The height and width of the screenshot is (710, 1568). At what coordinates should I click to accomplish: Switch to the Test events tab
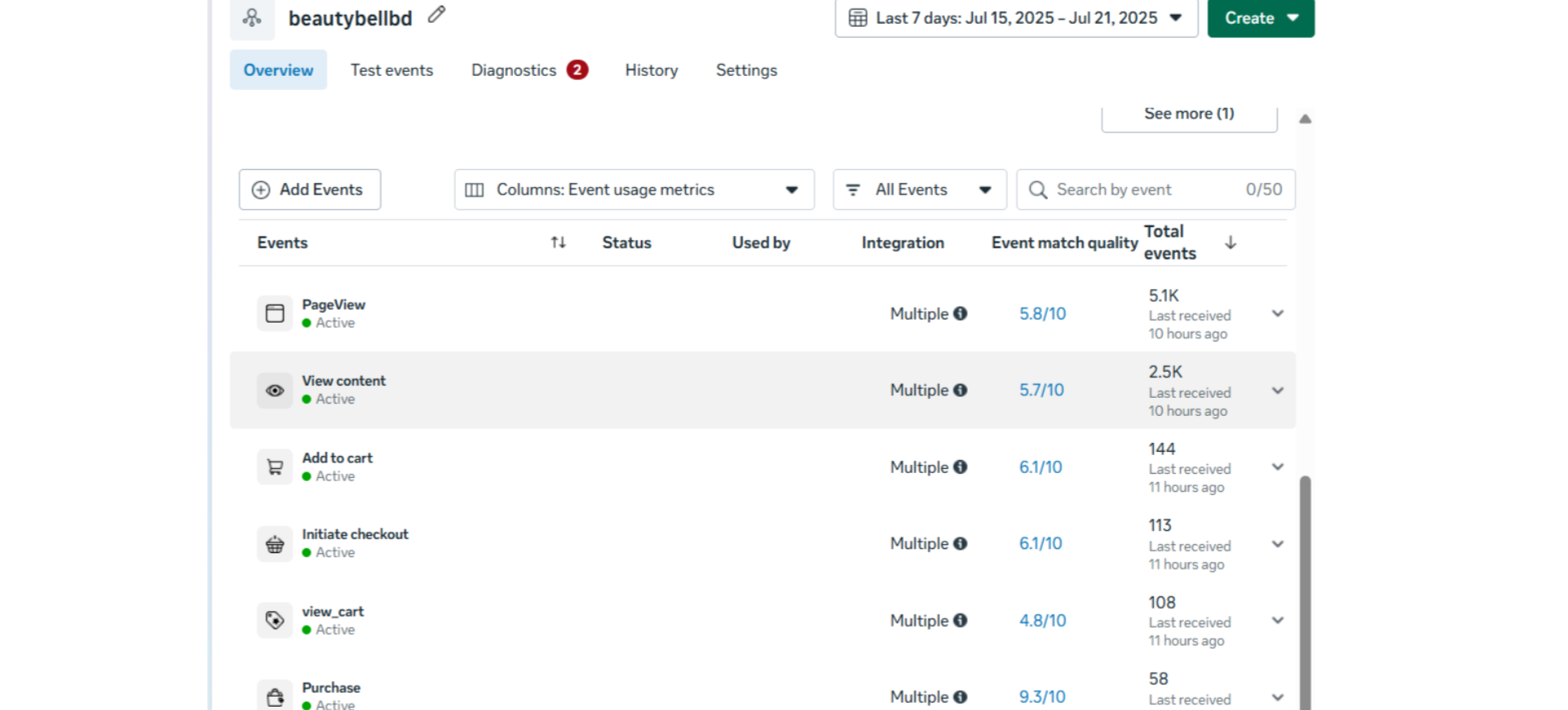[x=392, y=70]
